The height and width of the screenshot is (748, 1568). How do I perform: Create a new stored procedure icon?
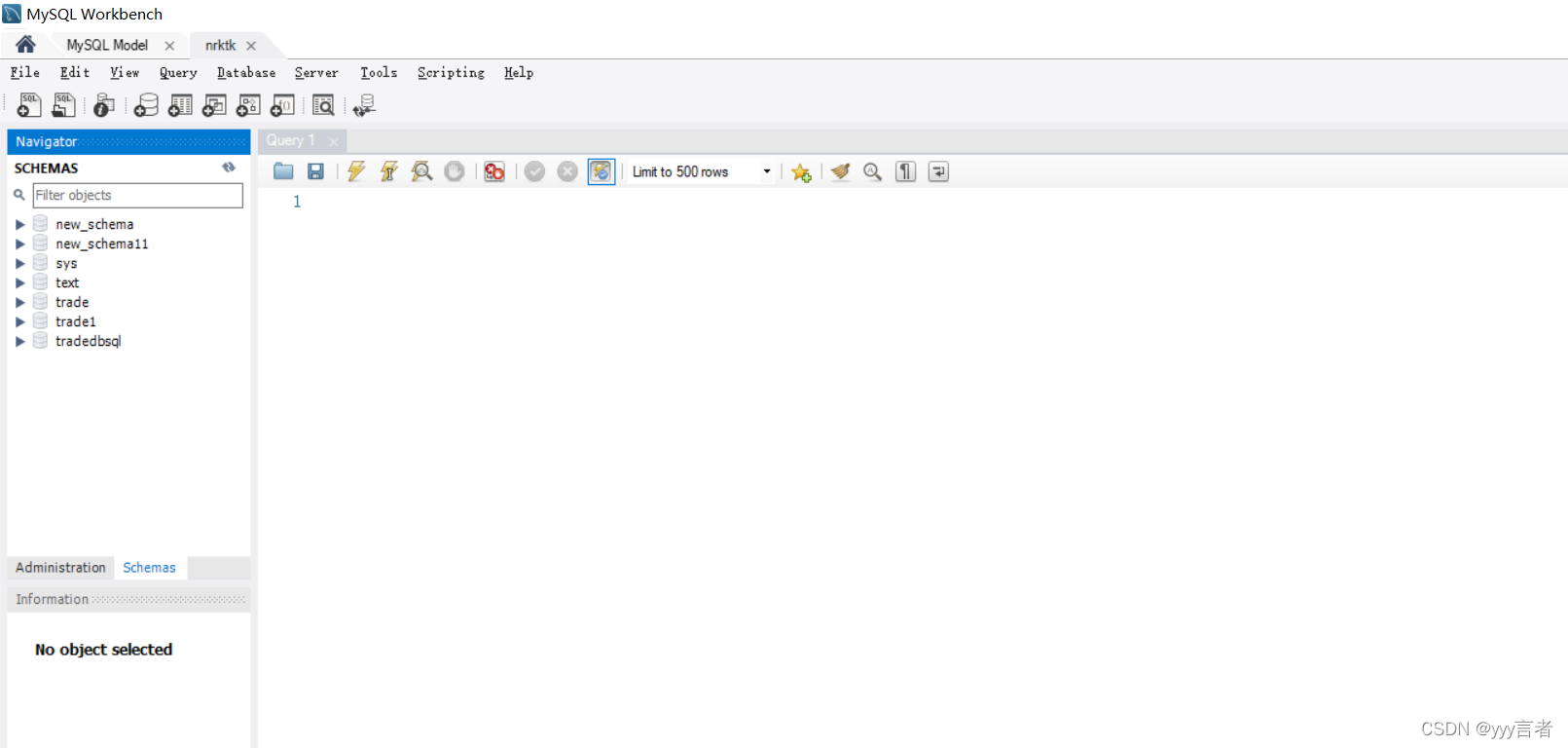pos(248,105)
